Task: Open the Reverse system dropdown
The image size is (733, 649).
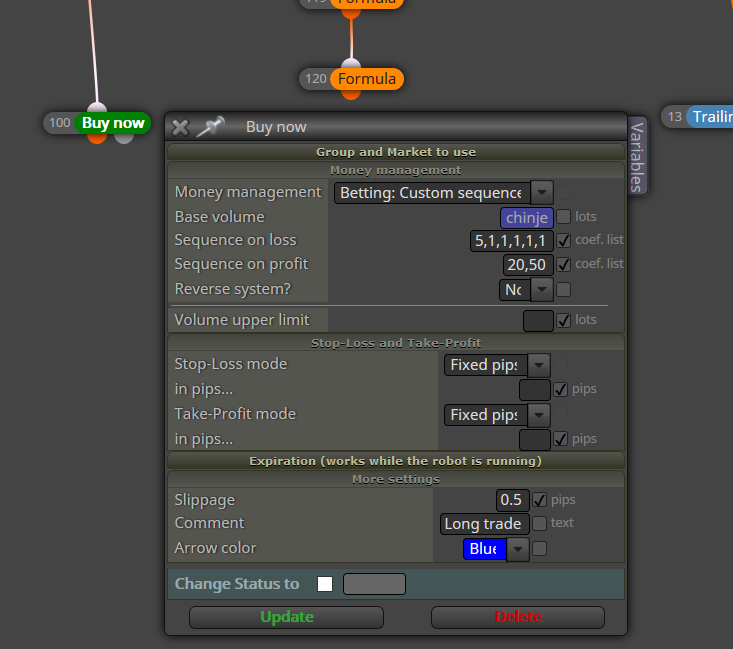Action: coord(526,290)
